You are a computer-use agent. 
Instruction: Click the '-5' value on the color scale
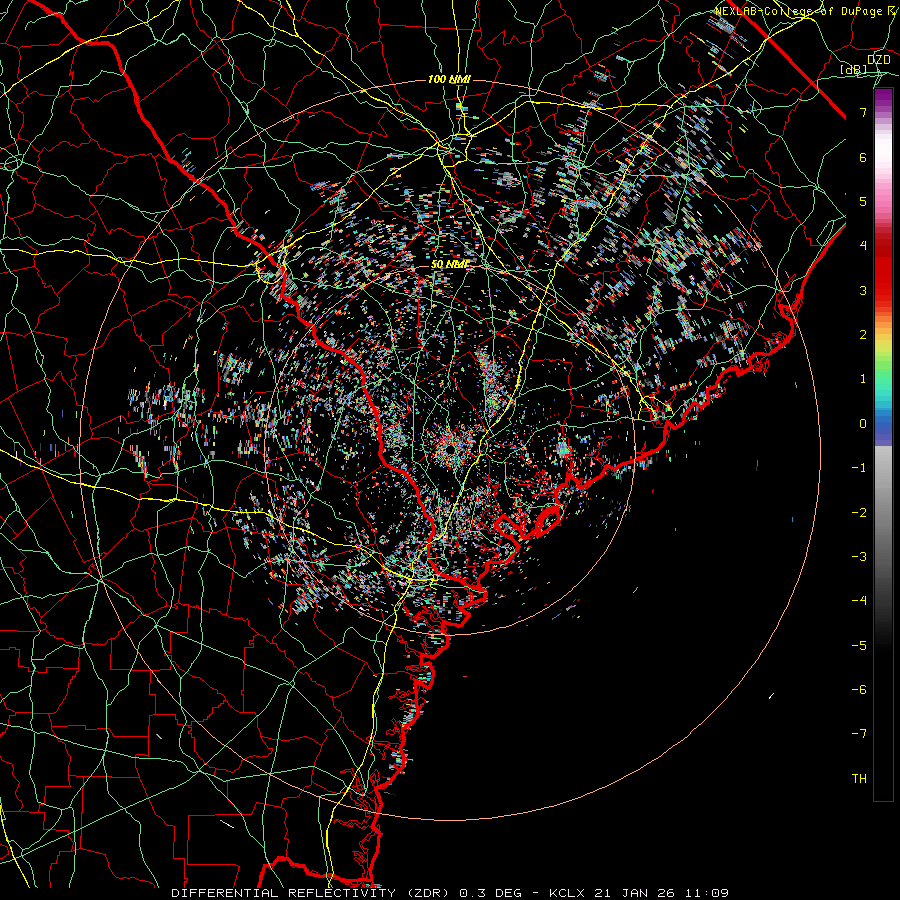coord(859,646)
